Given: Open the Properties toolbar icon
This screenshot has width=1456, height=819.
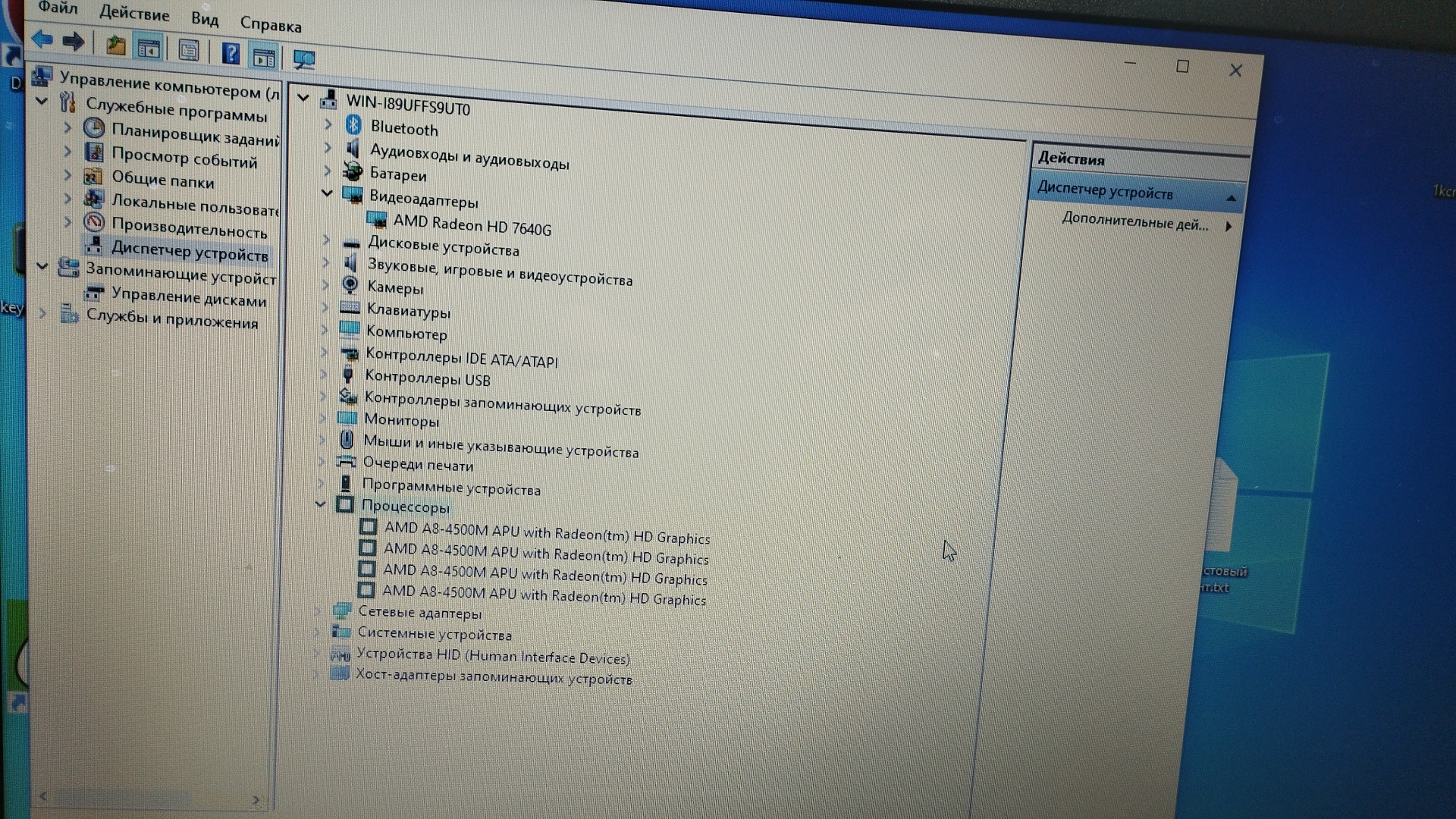Looking at the screenshot, I should [x=188, y=51].
